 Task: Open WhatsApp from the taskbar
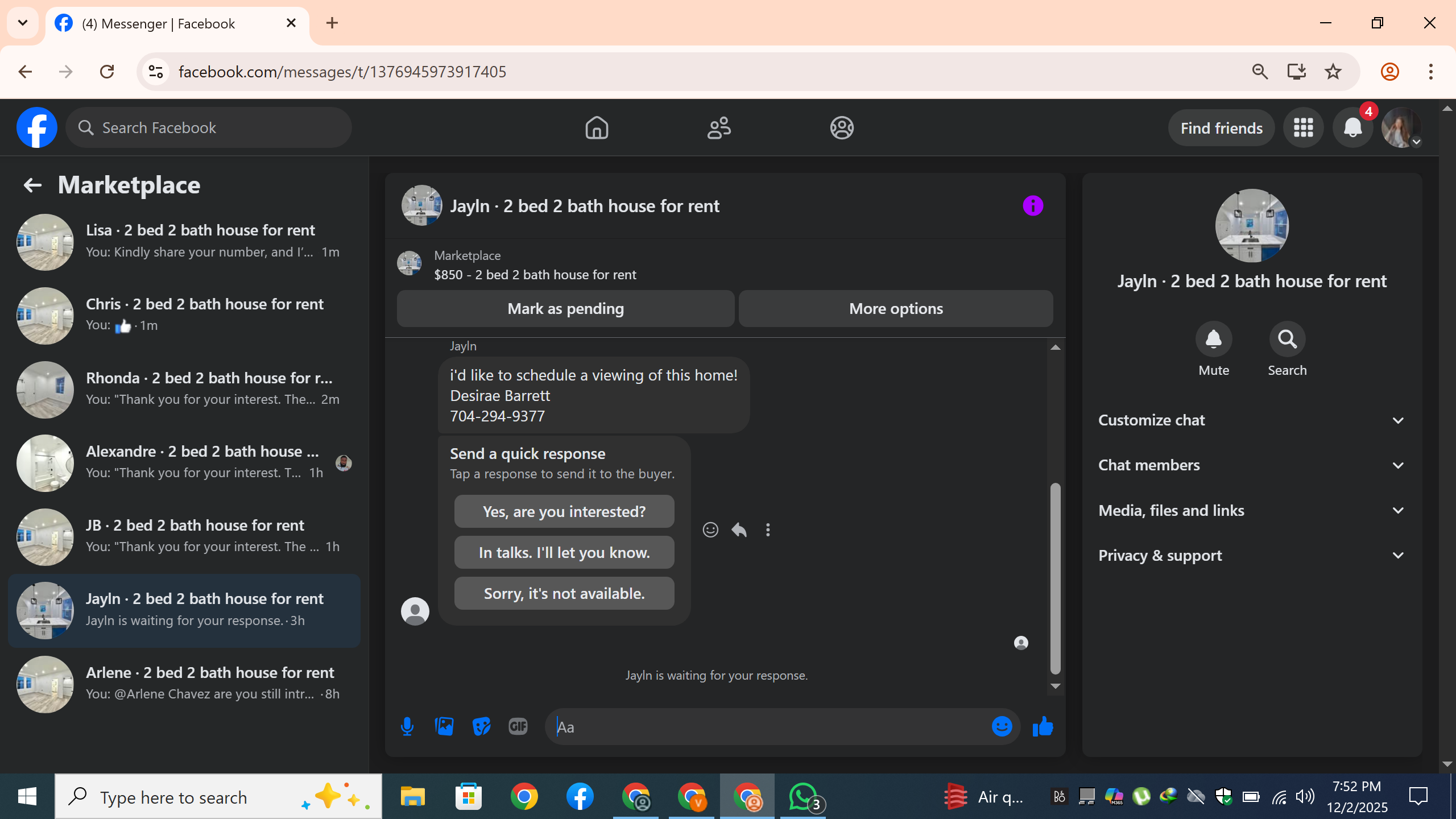803,796
